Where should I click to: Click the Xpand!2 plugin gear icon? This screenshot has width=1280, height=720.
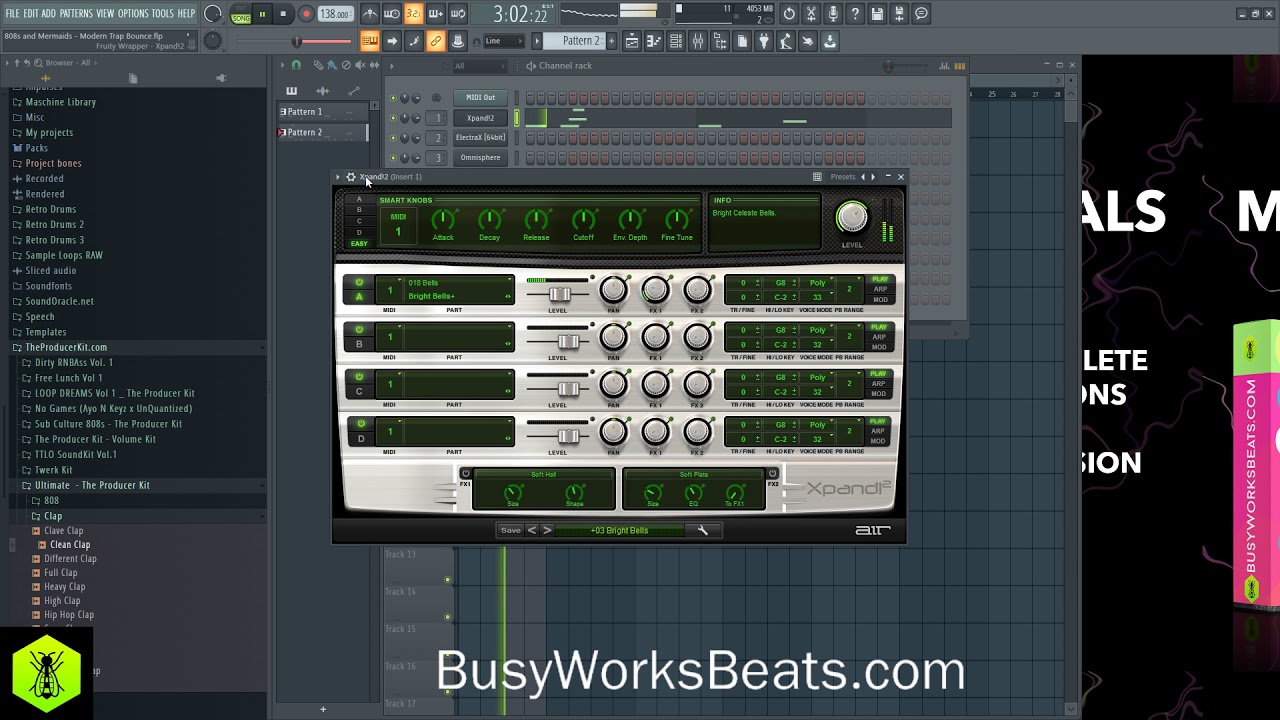tap(351, 177)
